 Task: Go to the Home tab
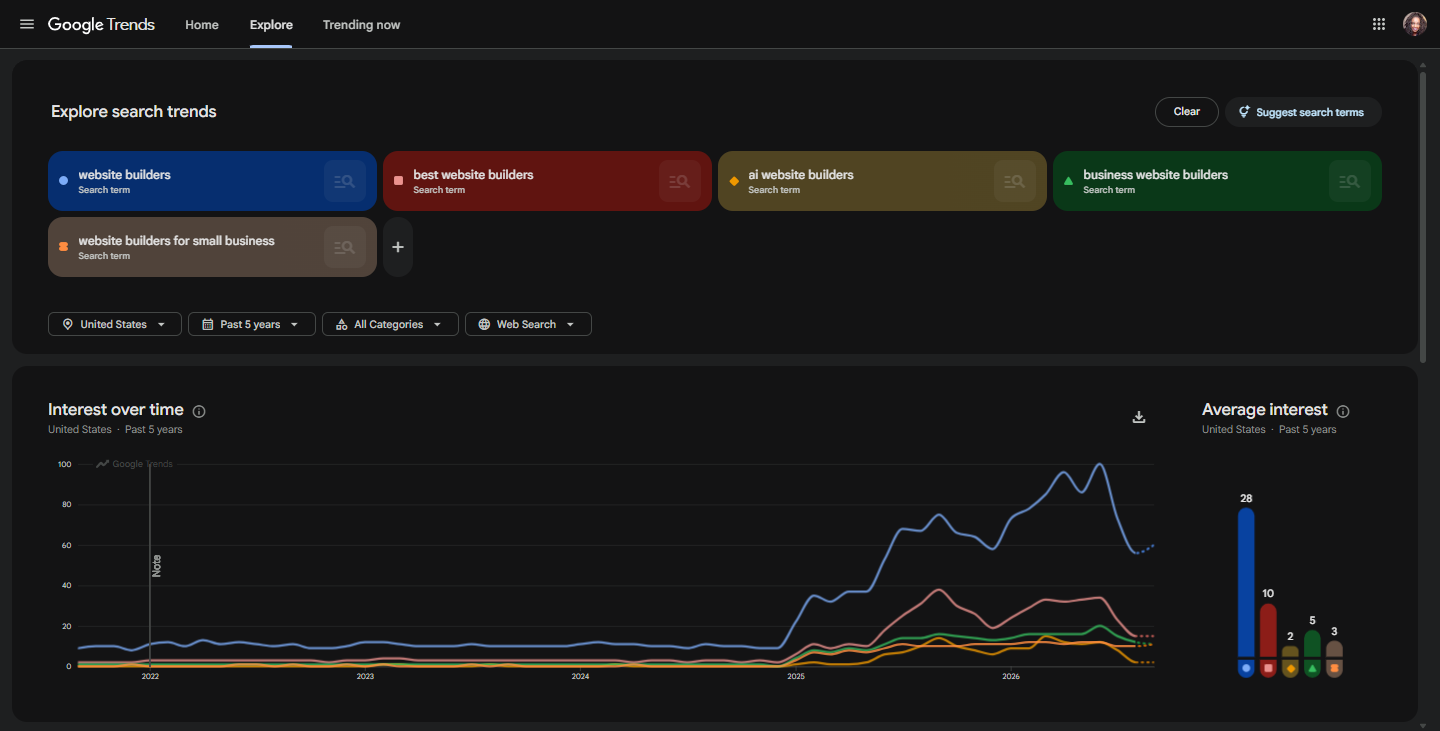click(x=202, y=25)
